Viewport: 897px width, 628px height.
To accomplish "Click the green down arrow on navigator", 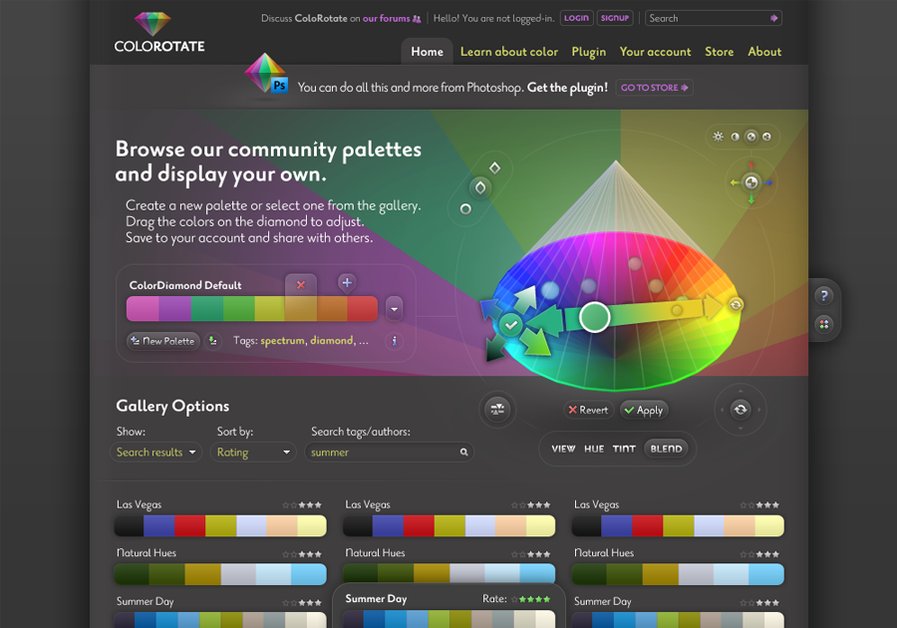I will [x=751, y=199].
